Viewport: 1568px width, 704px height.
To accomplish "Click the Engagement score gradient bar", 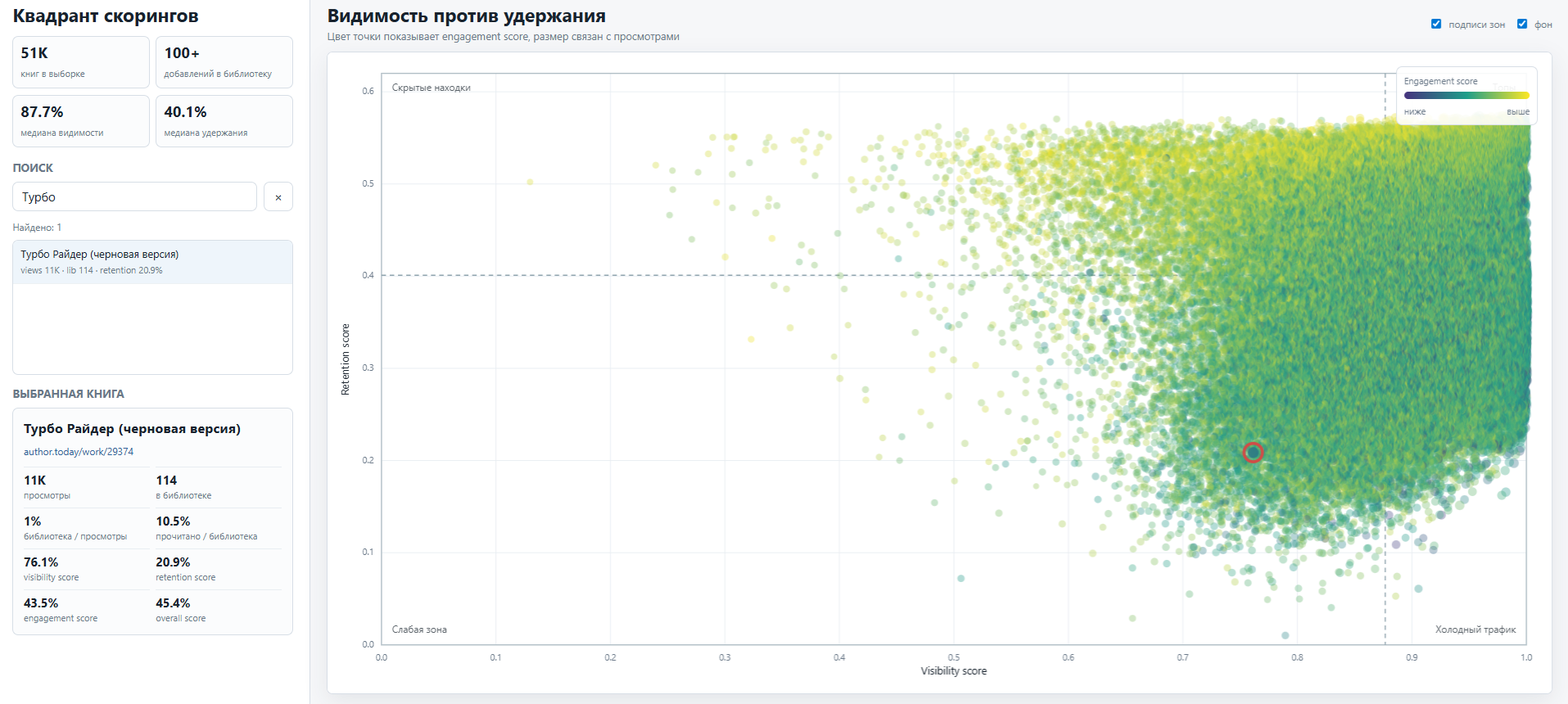I will [1466, 96].
